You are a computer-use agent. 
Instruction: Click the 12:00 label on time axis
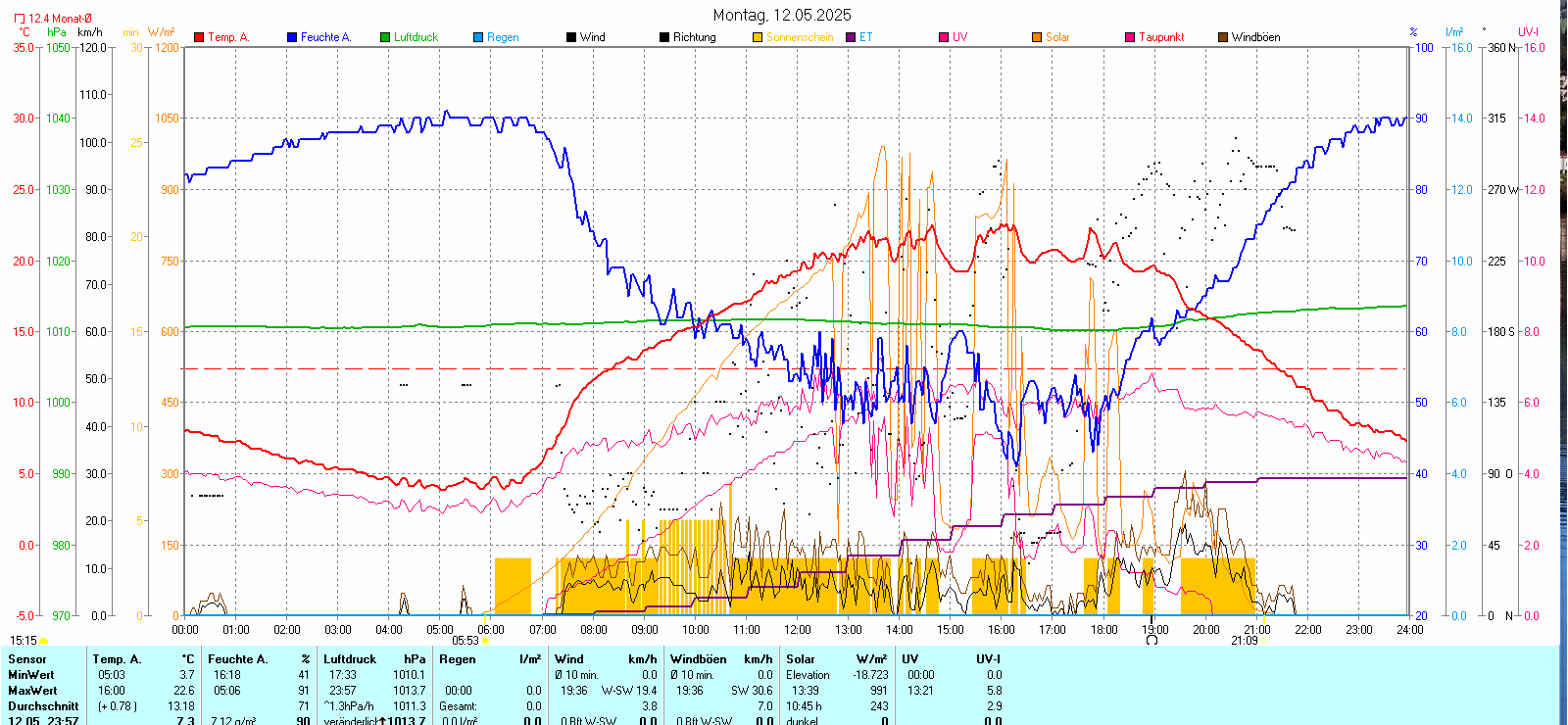[798, 630]
